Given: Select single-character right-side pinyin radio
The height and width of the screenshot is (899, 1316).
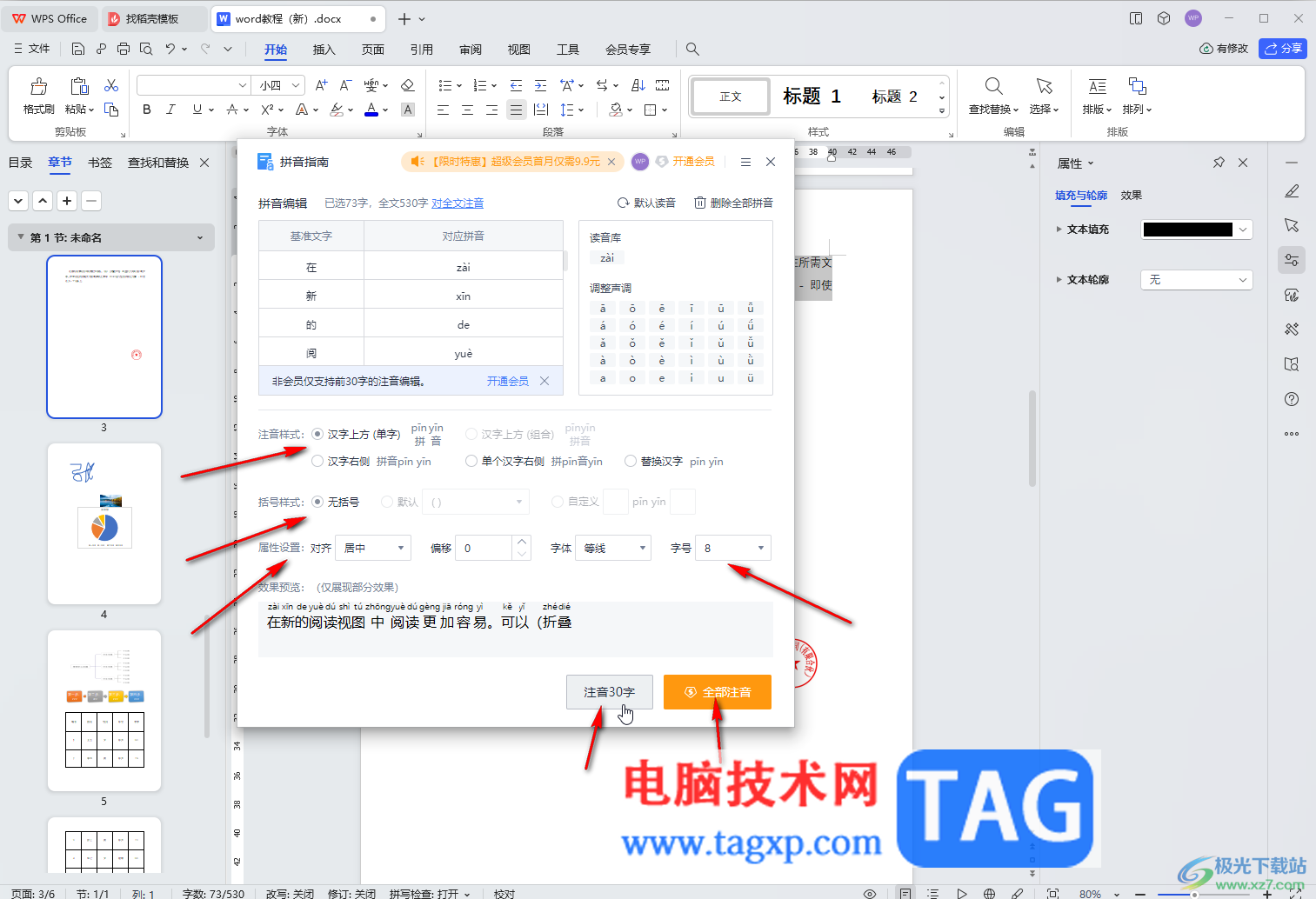Looking at the screenshot, I should click(471, 461).
